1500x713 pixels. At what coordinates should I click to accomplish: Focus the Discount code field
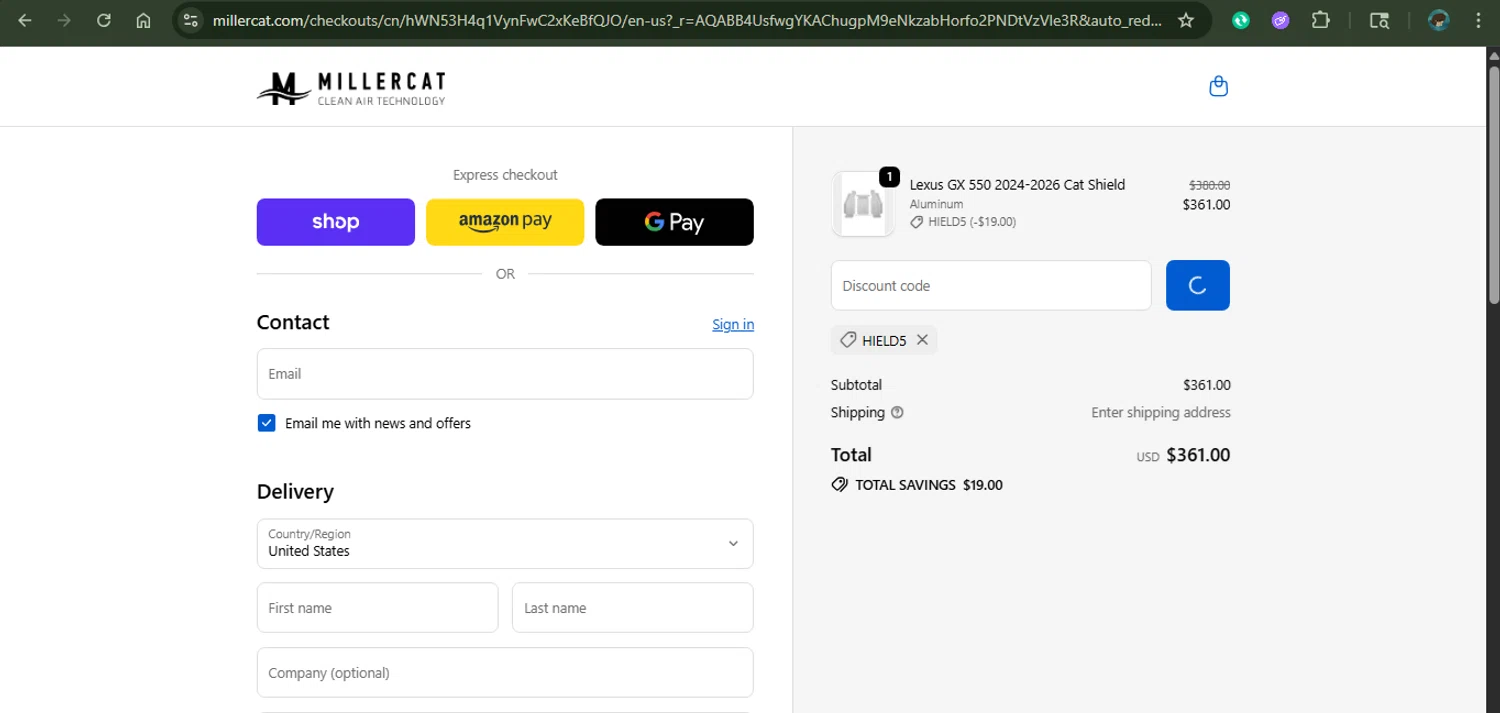(x=991, y=285)
